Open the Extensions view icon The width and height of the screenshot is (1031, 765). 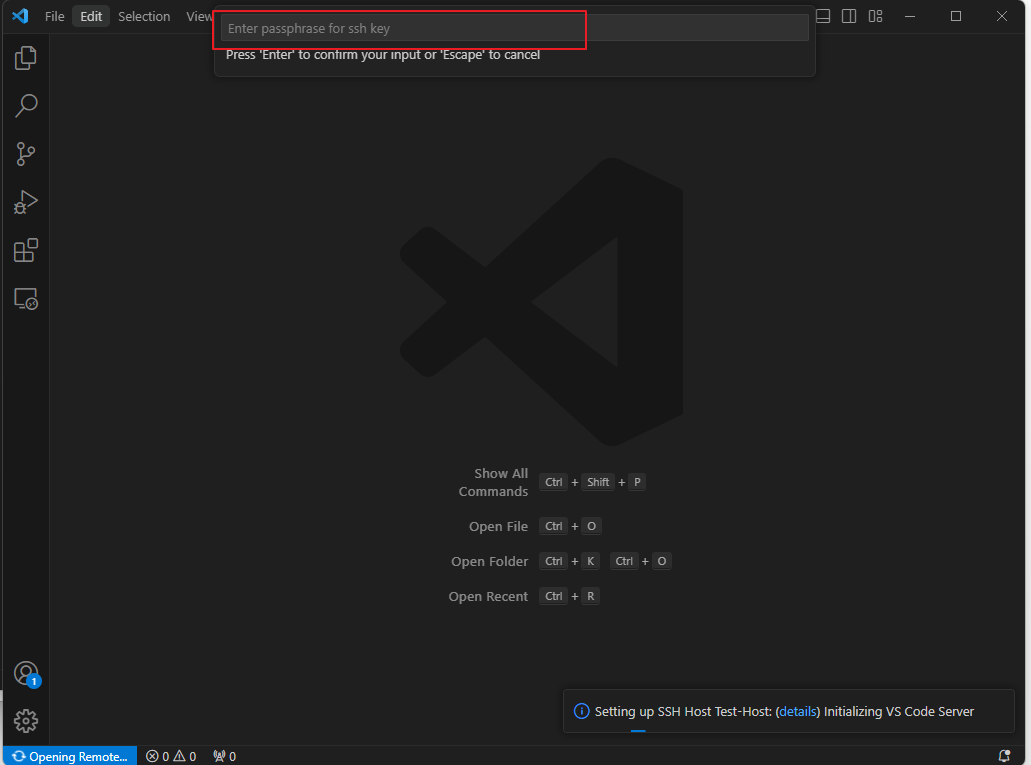(26, 251)
